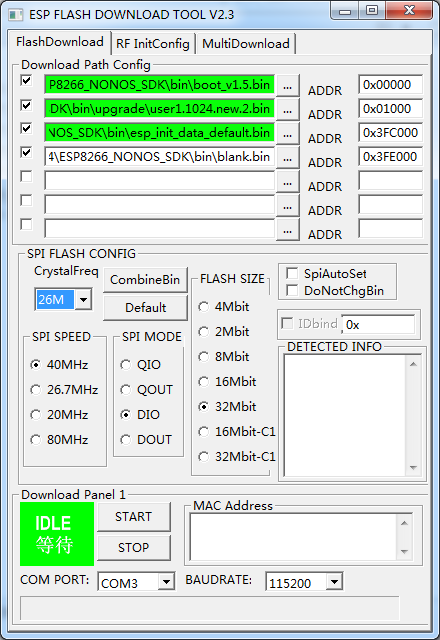Screen dimensions: 440x640
Task: Choose 8Mbit flash size
Action: pyautogui.click(x=204, y=357)
